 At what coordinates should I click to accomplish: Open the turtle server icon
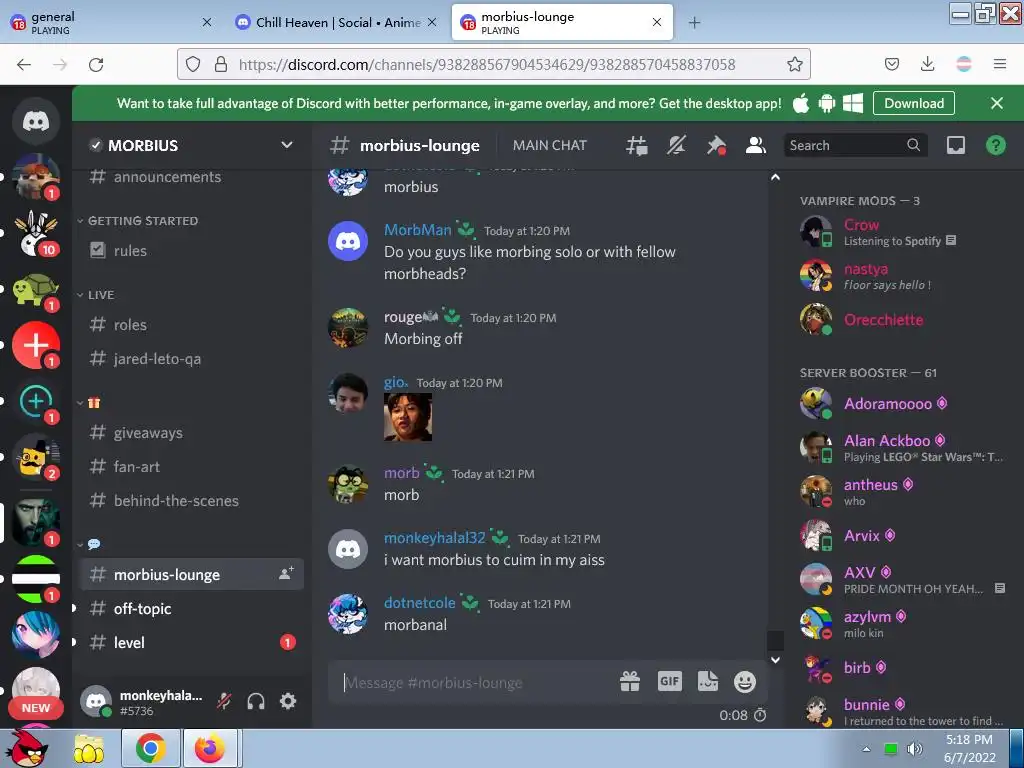point(36,289)
